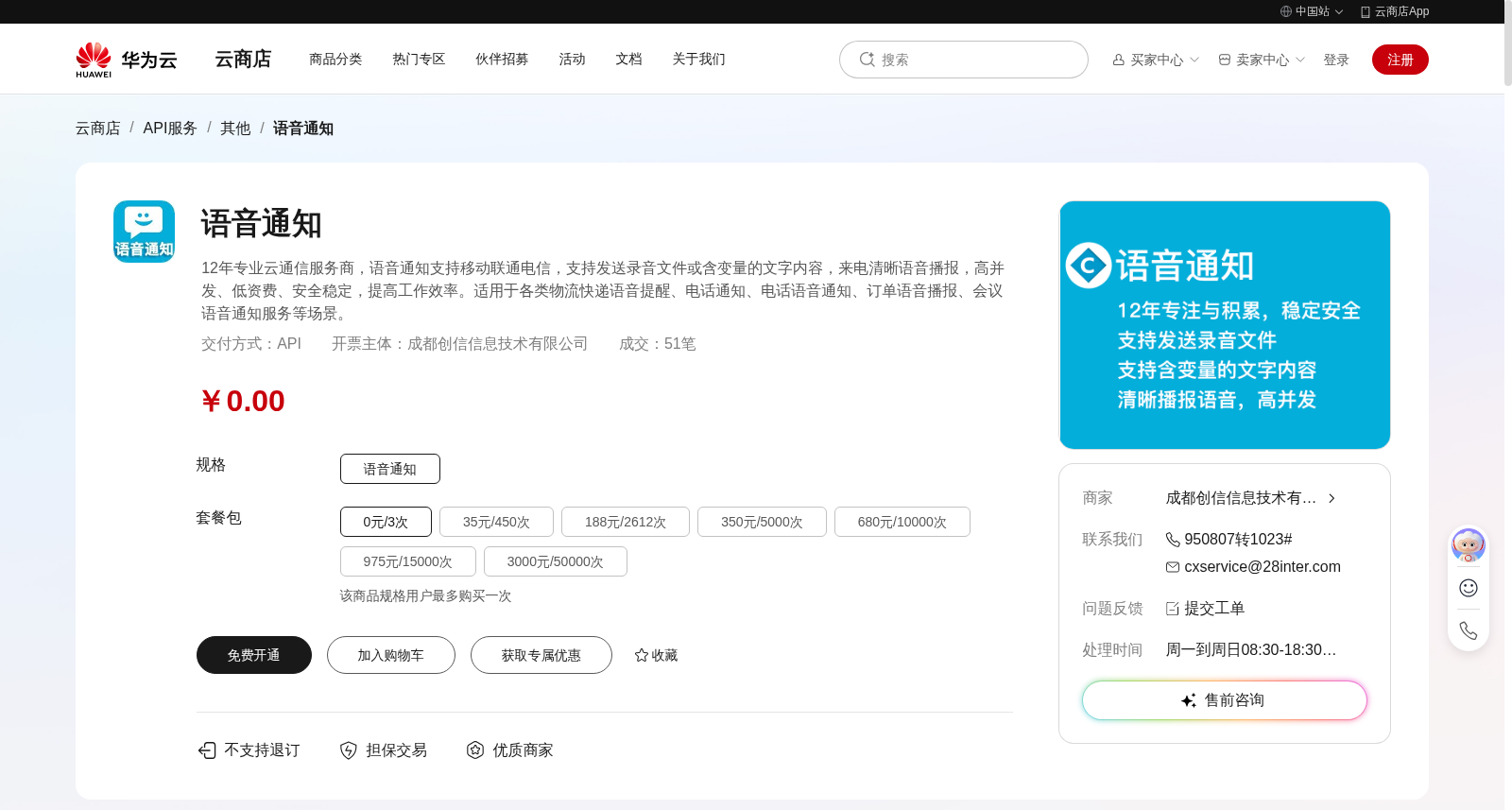
Task: Click the 免费开通 button
Action: coord(254,655)
